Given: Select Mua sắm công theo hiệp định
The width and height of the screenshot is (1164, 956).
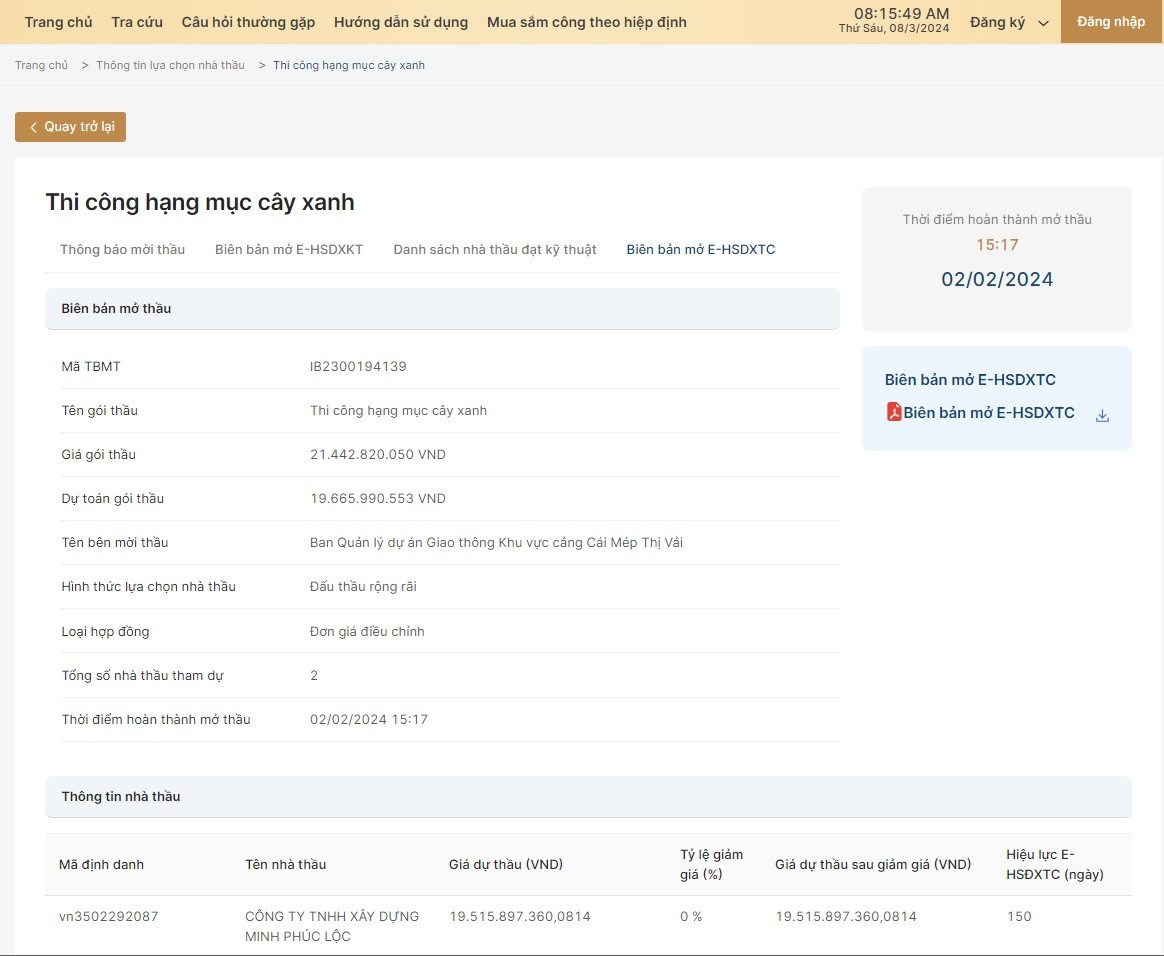Looking at the screenshot, I should tap(586, 22).
